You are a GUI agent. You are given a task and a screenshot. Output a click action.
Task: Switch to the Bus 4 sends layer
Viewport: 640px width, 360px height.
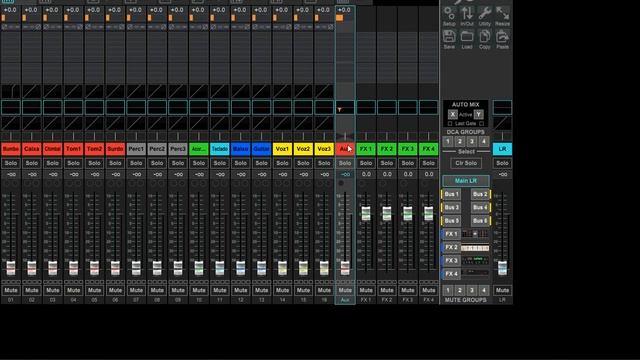pos(480,207)
